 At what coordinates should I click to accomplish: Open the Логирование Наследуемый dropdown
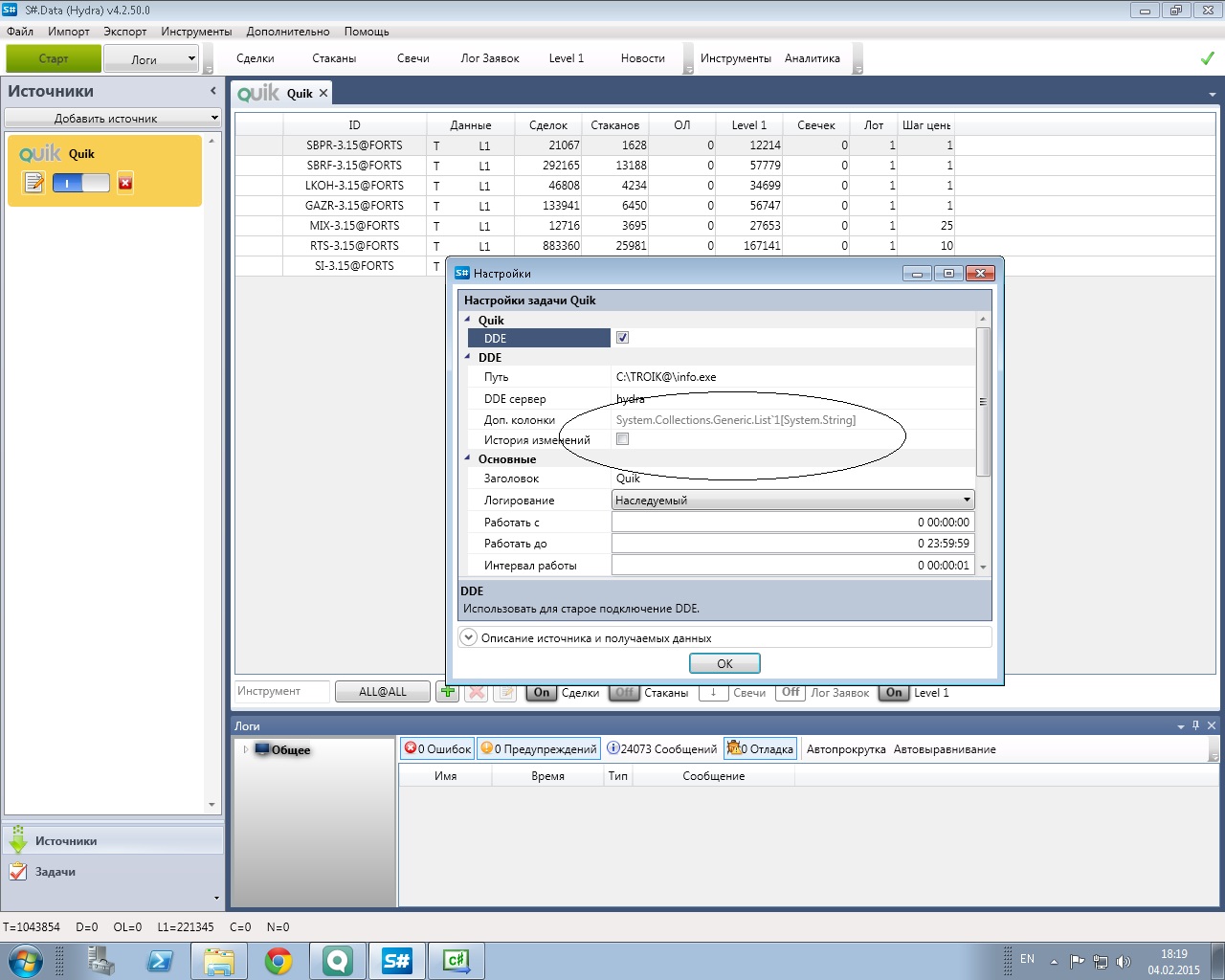tap(792, 500)
